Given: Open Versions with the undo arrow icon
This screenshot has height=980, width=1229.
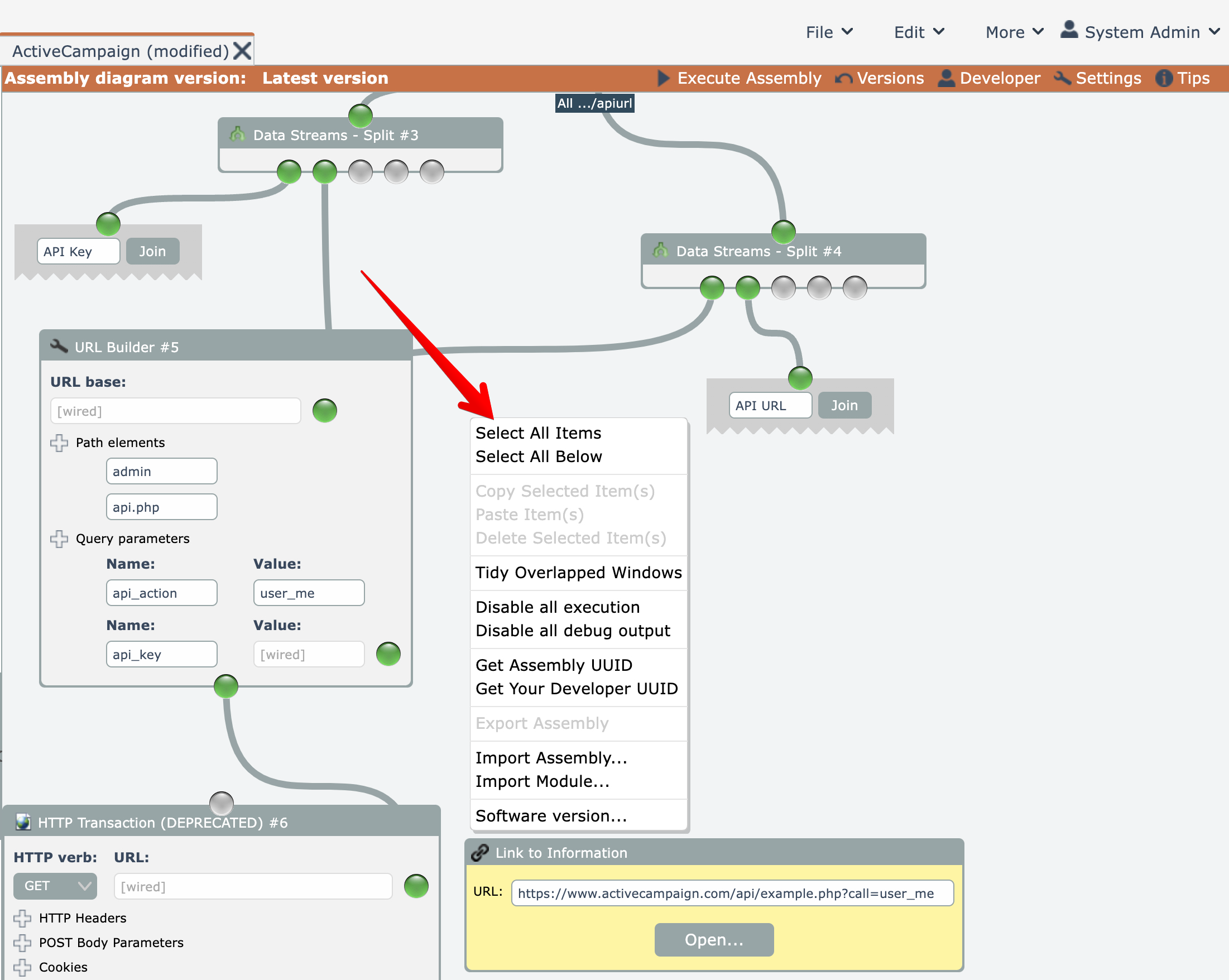Looking at the screenshot, I should click(844, 79).
